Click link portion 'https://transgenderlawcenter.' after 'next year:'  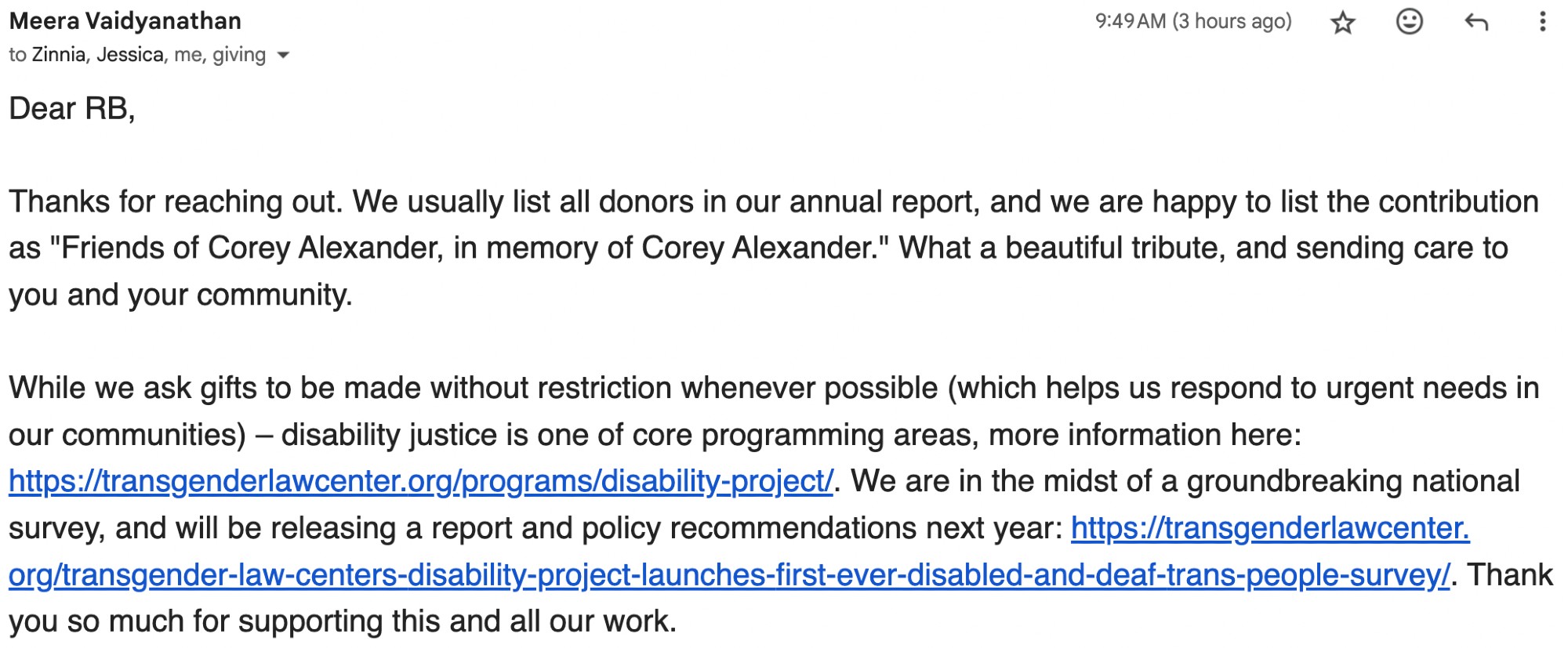click(x=1270, y=528)
